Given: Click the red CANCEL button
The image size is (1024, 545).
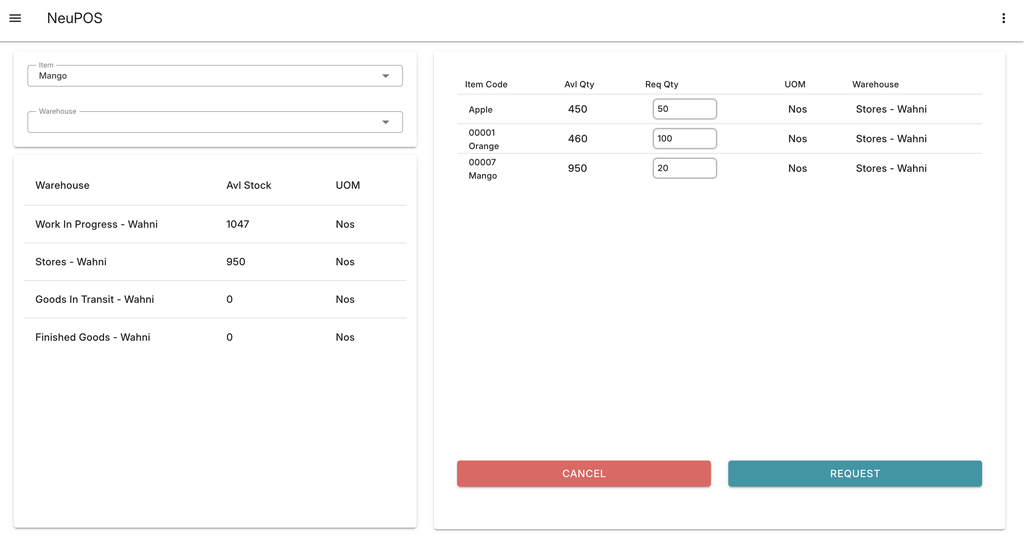Looking at the screenshot, I should [583, 473].
